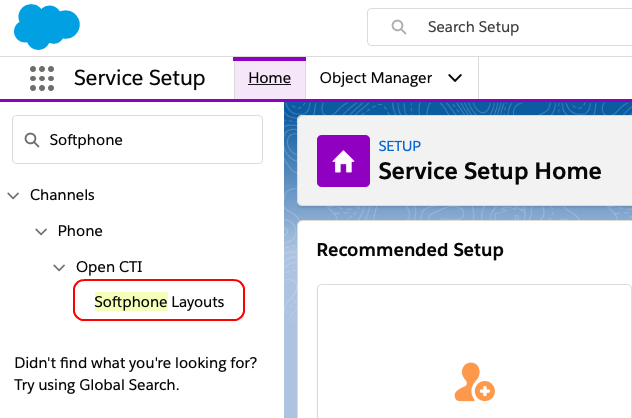
Task: Collapse the Open CTI chevron
Action: [x=59, y=268]
